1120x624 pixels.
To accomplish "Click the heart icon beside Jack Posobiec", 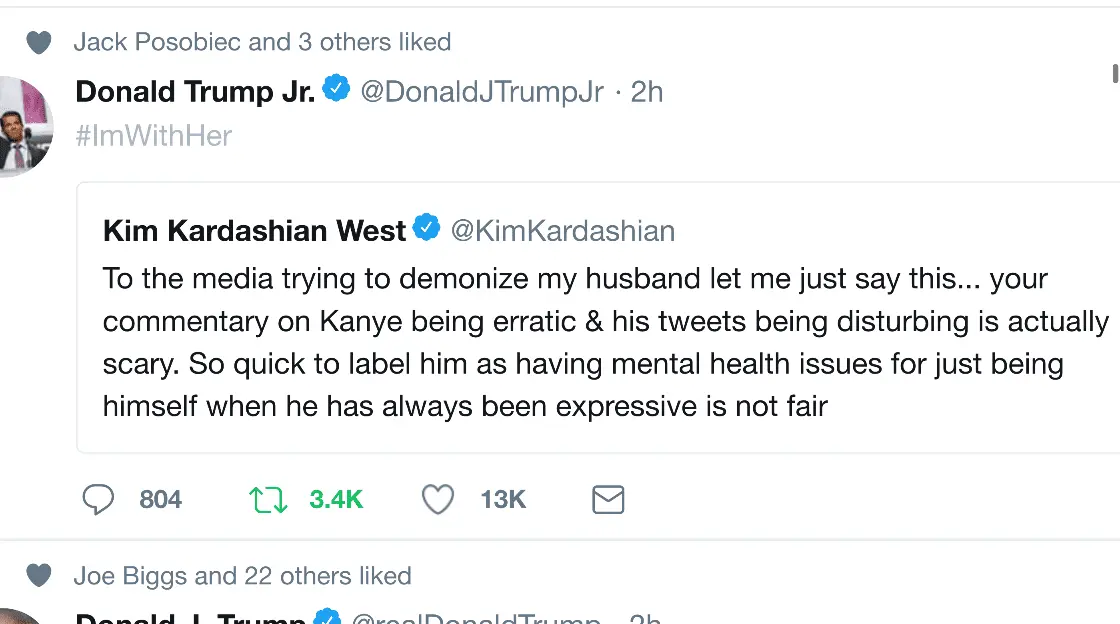I will (x=38, y=42).
